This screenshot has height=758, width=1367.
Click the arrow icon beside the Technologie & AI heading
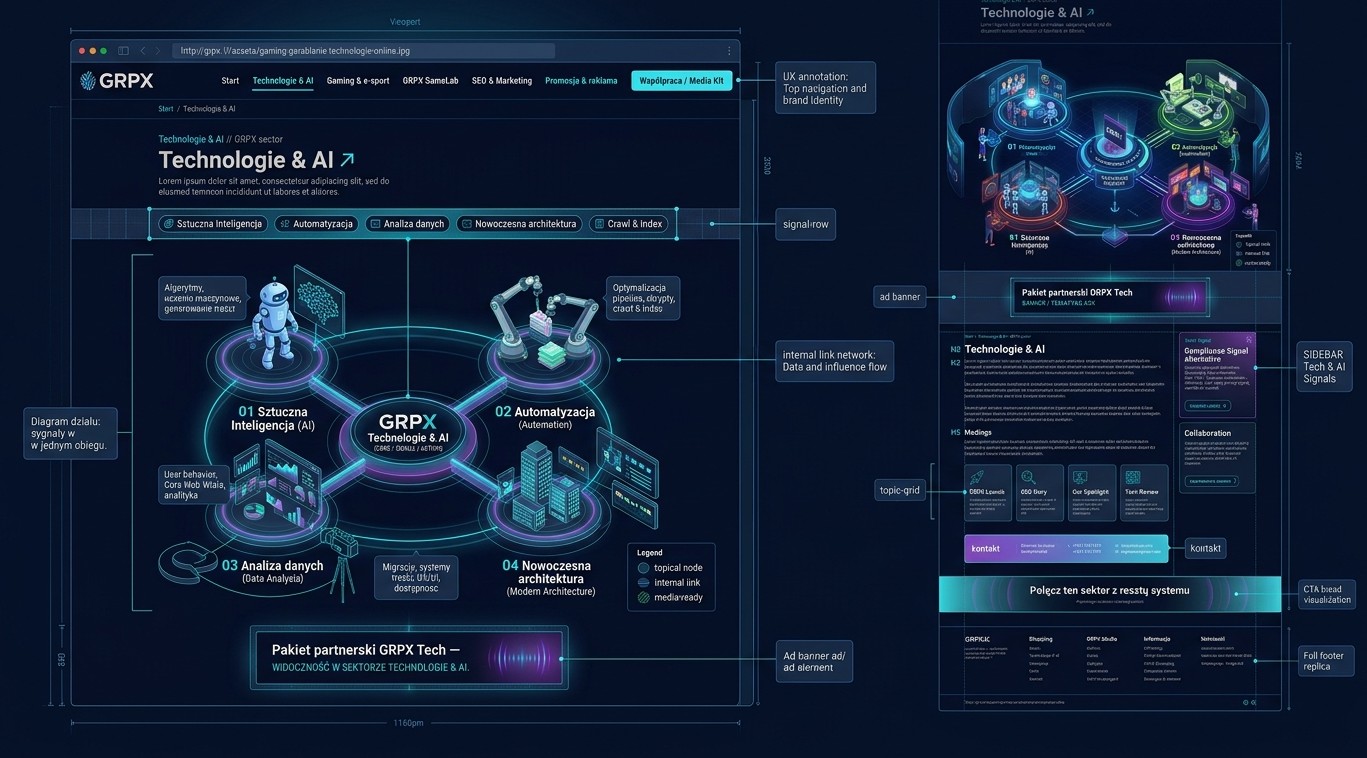click(x=348, y=159)
